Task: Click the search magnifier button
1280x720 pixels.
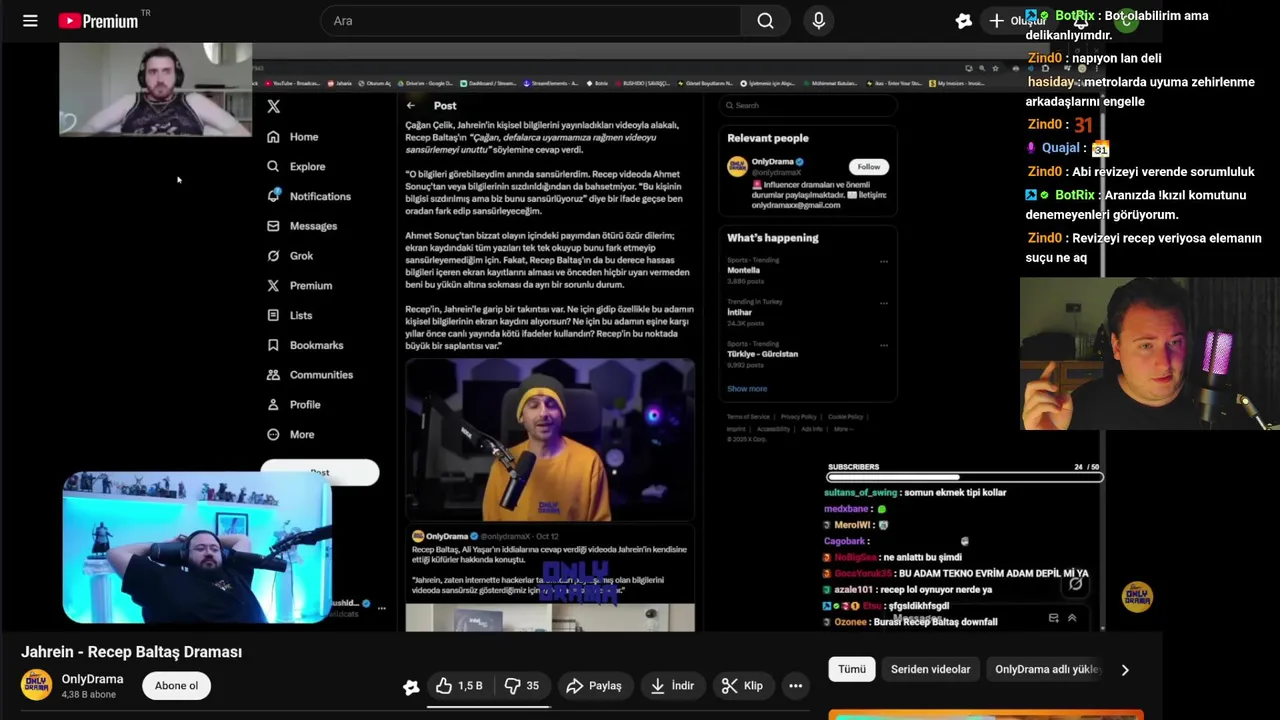Action: pos(765,21)
